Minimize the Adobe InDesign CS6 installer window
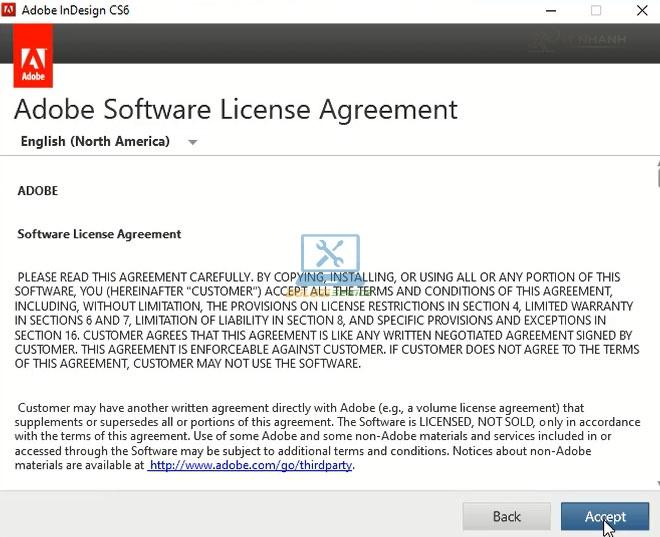 550,11
